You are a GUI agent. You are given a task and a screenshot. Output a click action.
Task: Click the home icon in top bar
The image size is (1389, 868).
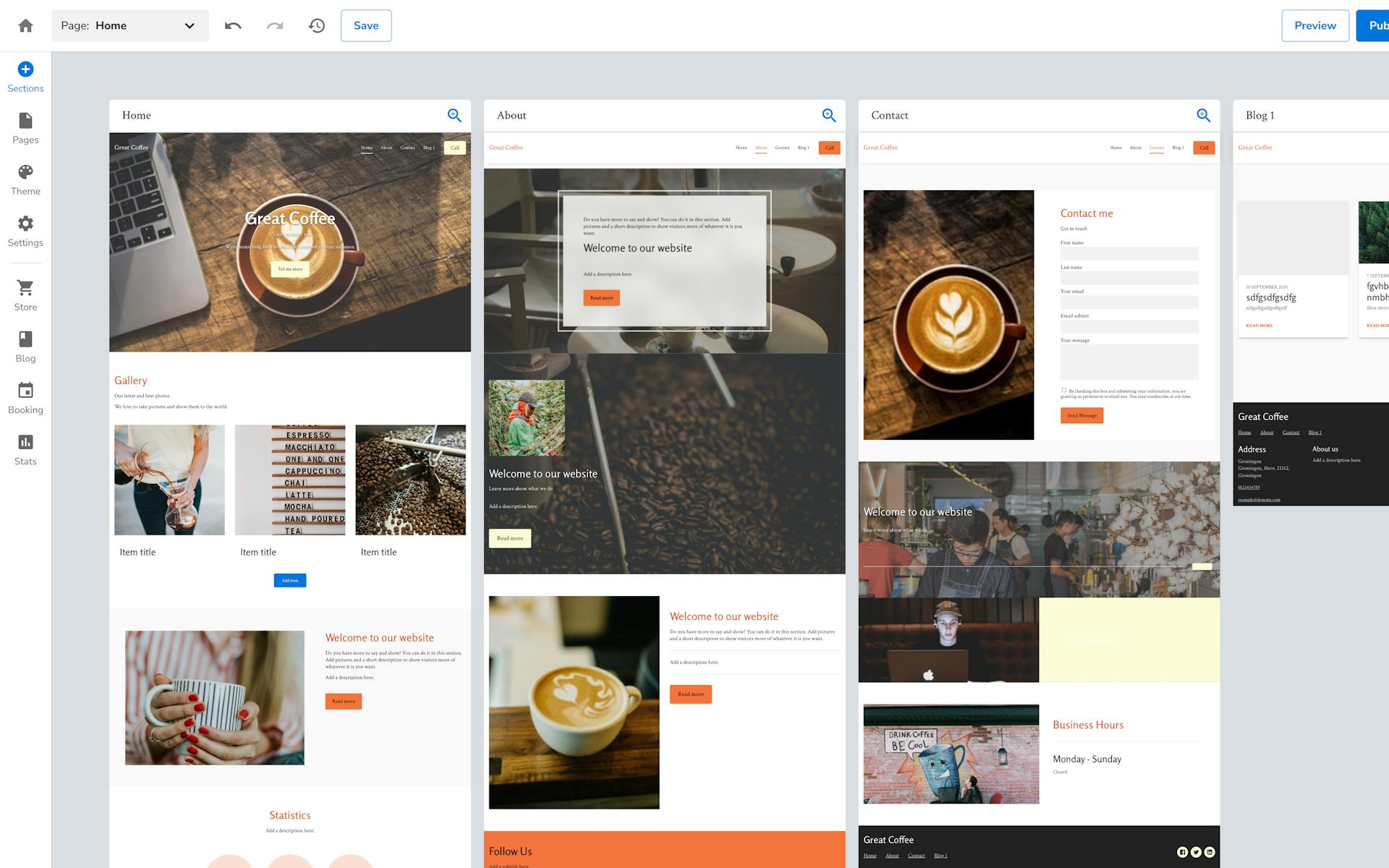[25, 26]
